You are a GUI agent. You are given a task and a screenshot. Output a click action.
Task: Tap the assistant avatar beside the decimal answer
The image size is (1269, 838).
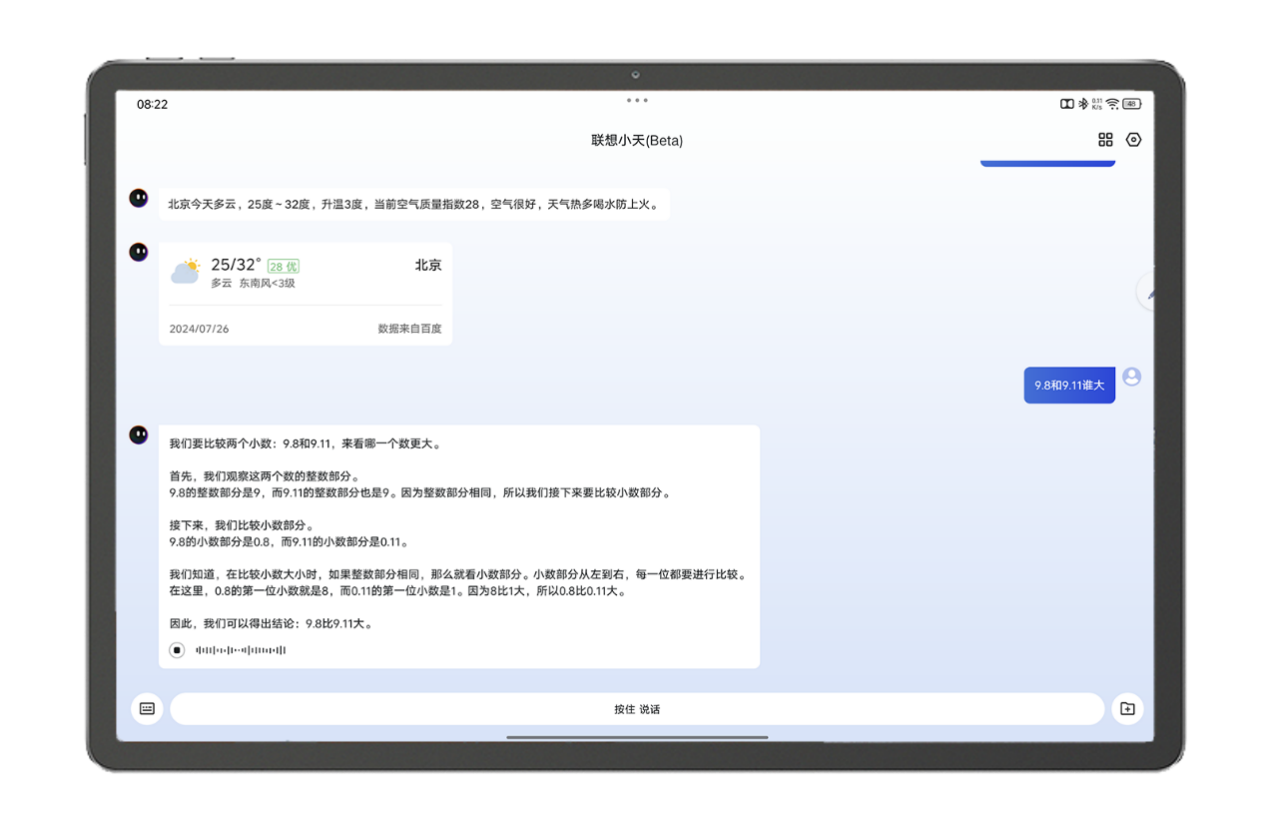coord(139,435)
